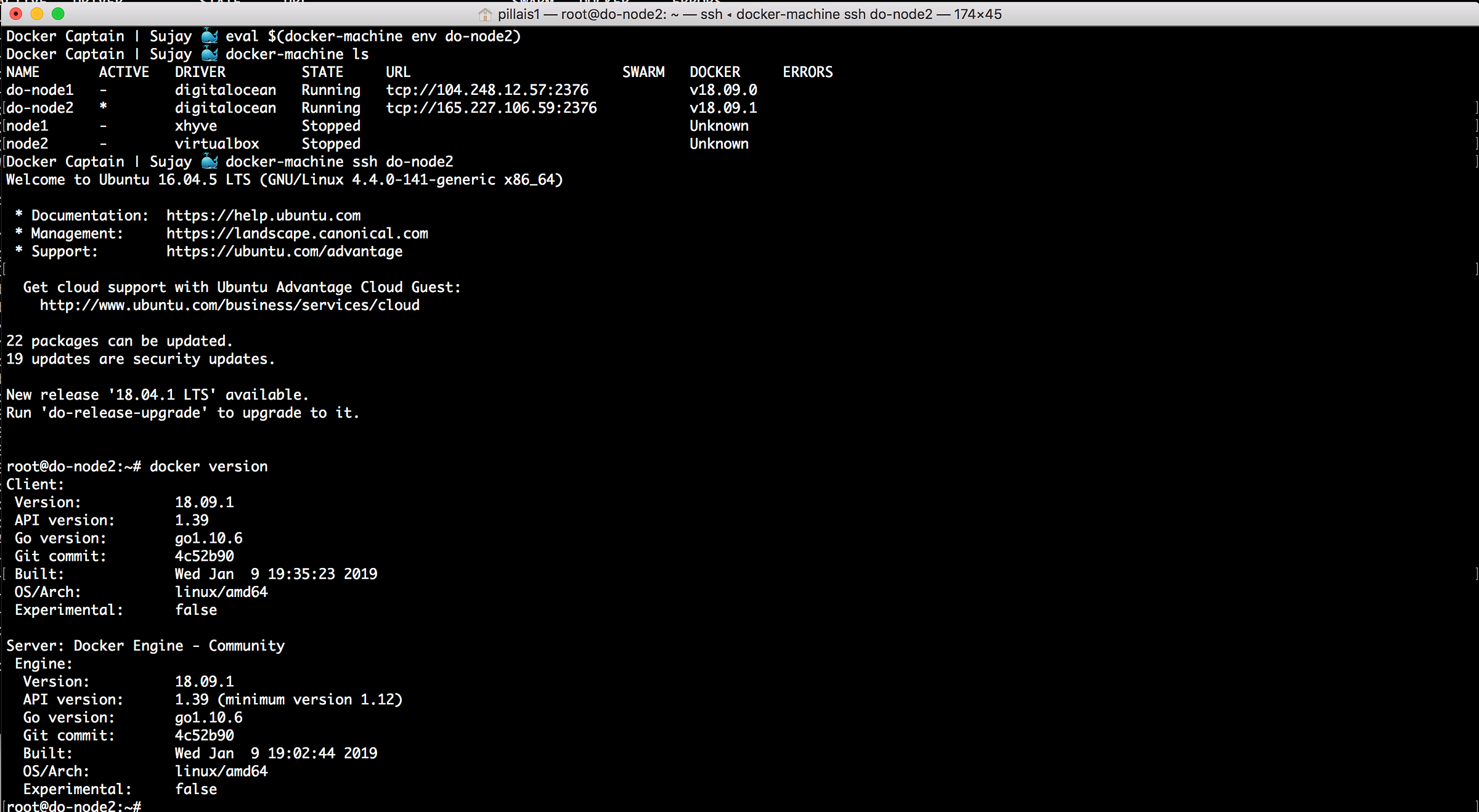
Task: Click the 'Get cloud support with Ubuntu Advantage' line
Action: tap(242, 287)
